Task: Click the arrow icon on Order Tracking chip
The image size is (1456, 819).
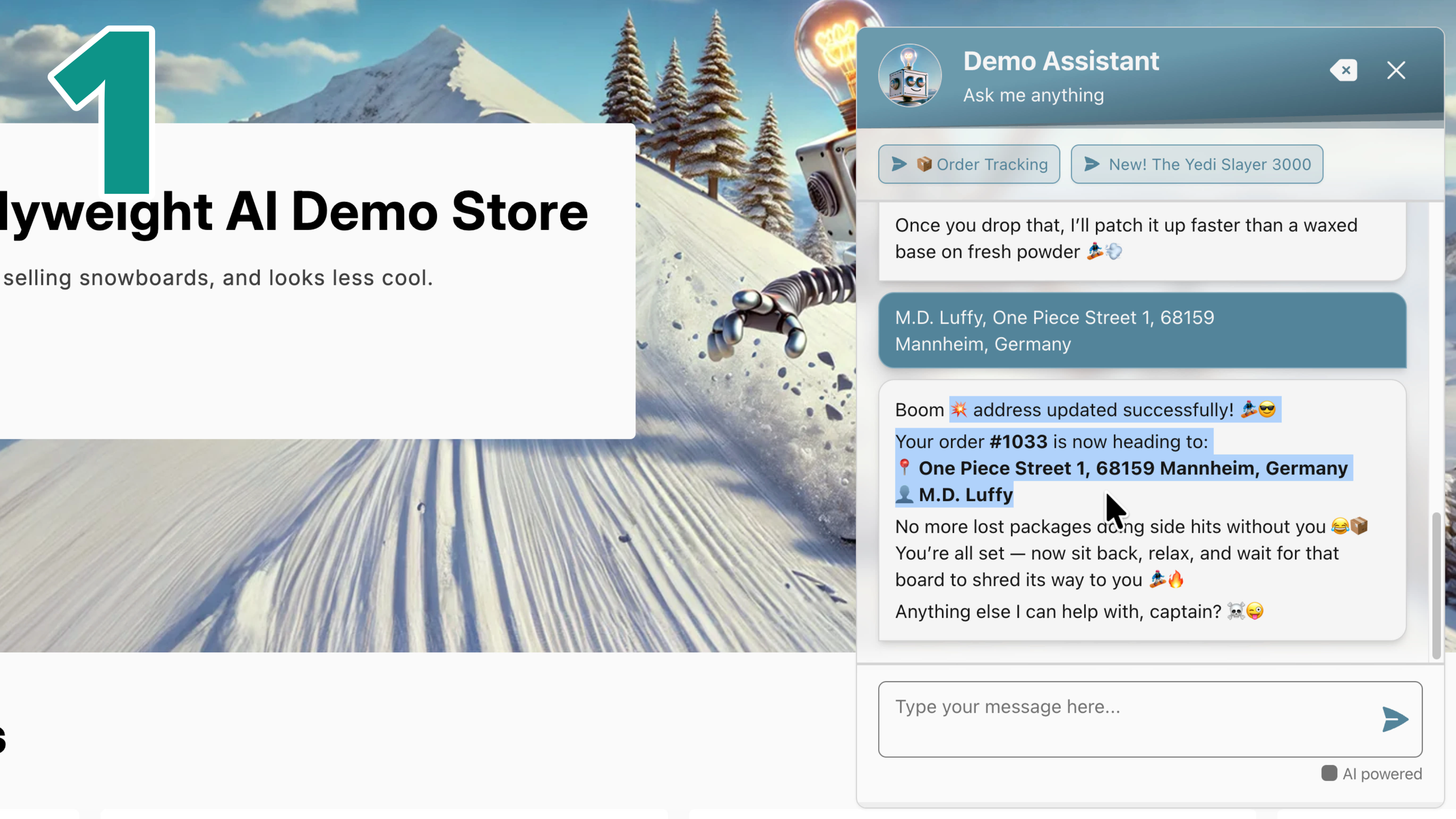Action: 899,165
